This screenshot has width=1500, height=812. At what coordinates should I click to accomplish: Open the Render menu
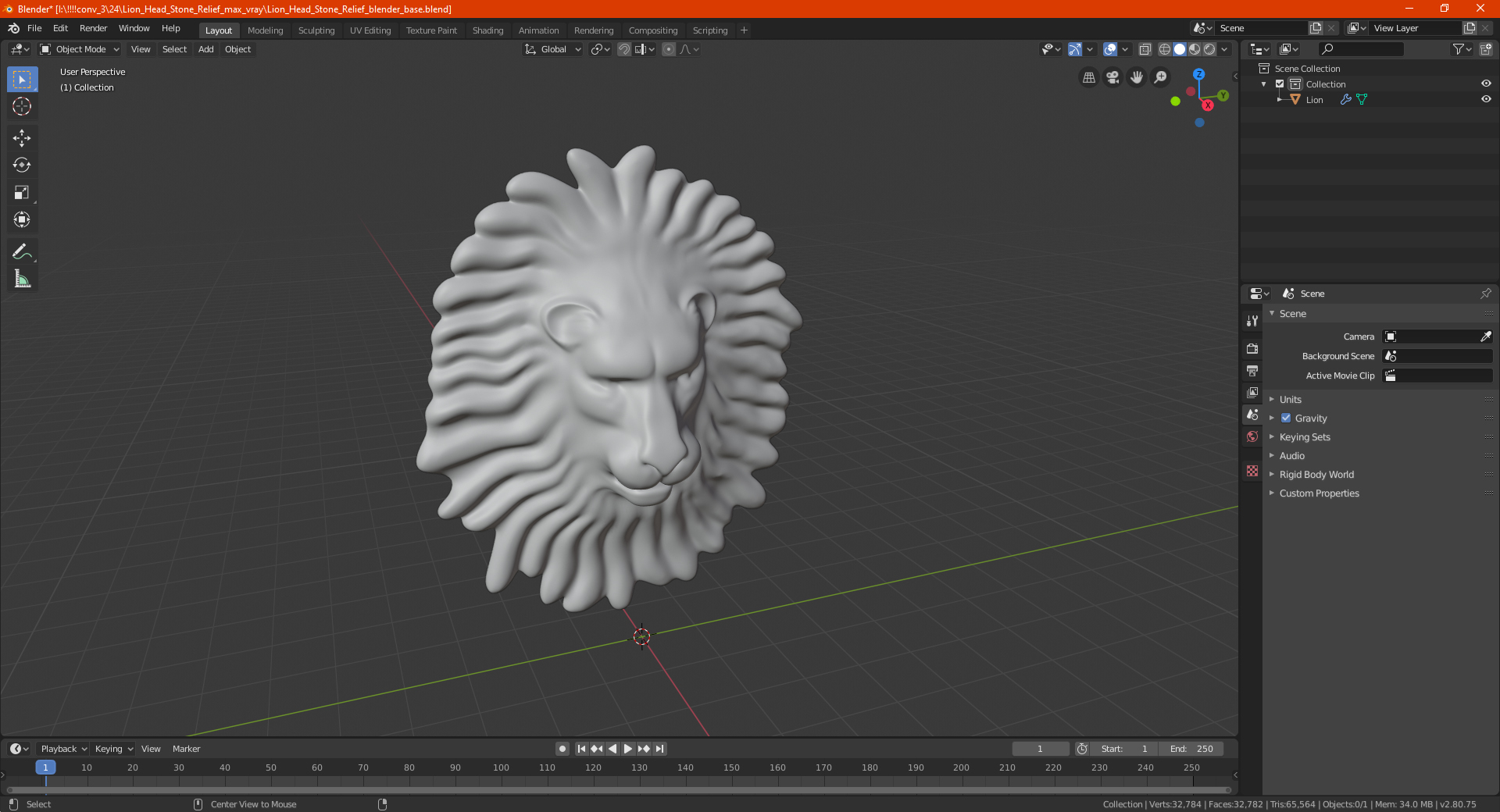93,28
